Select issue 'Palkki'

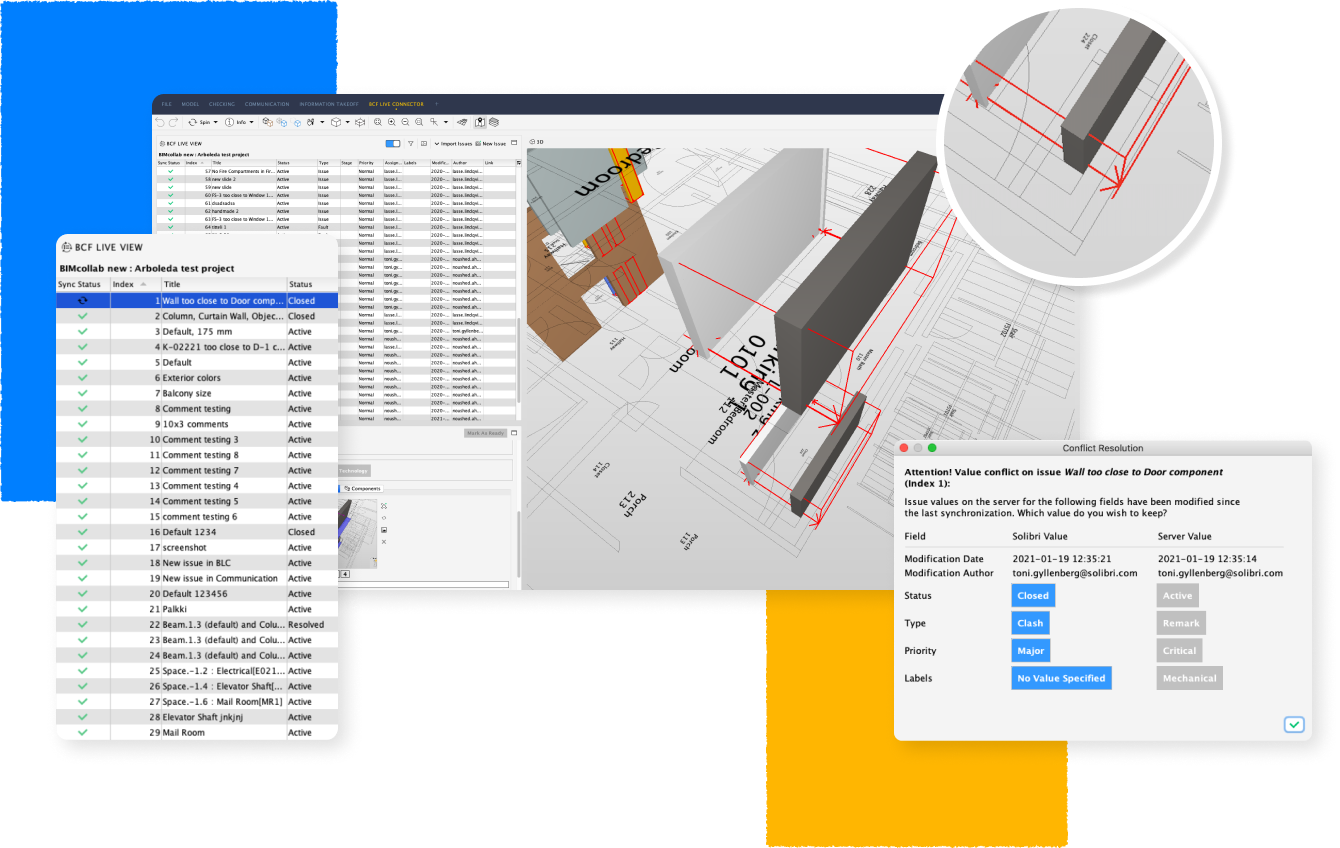(x=197, y=609)
